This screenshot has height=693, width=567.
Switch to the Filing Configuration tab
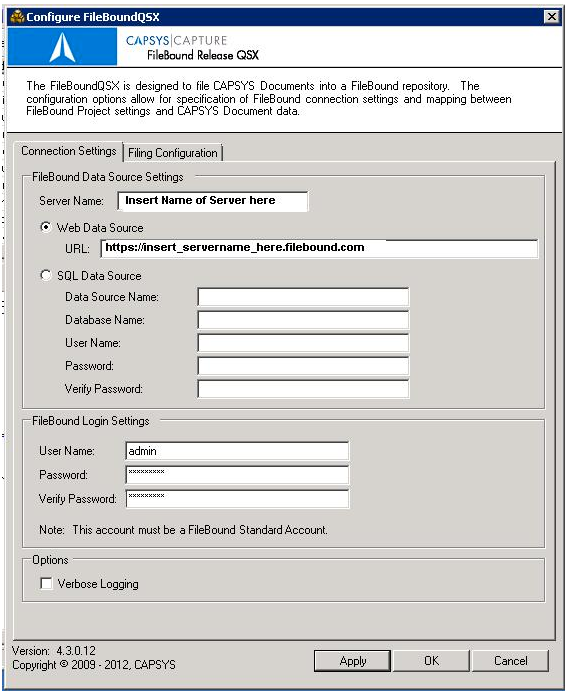[x=173, y=153]
